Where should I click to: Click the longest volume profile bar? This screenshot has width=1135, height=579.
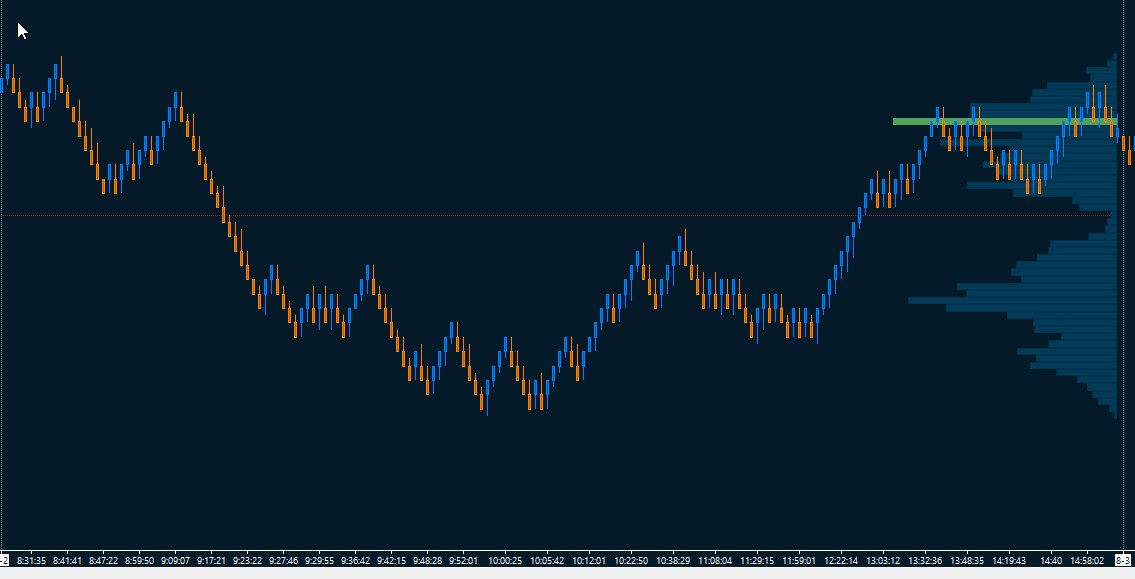[x=1013, y=300]
